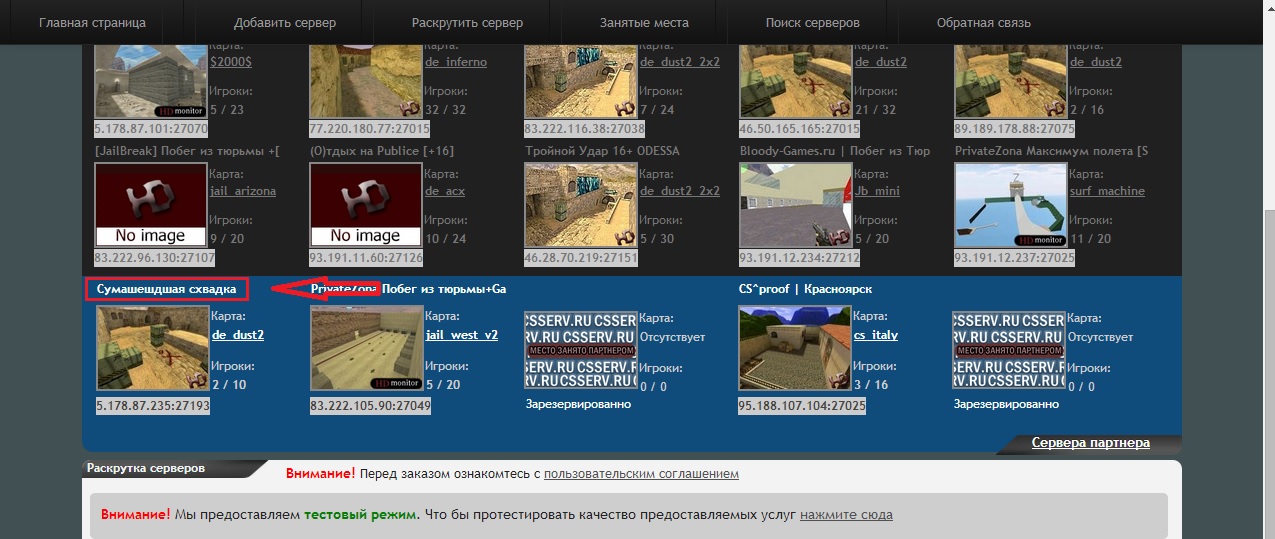The image size is (1275, 539).
Task: Open the пользовательским соглашением link
Action: [641, 473]
